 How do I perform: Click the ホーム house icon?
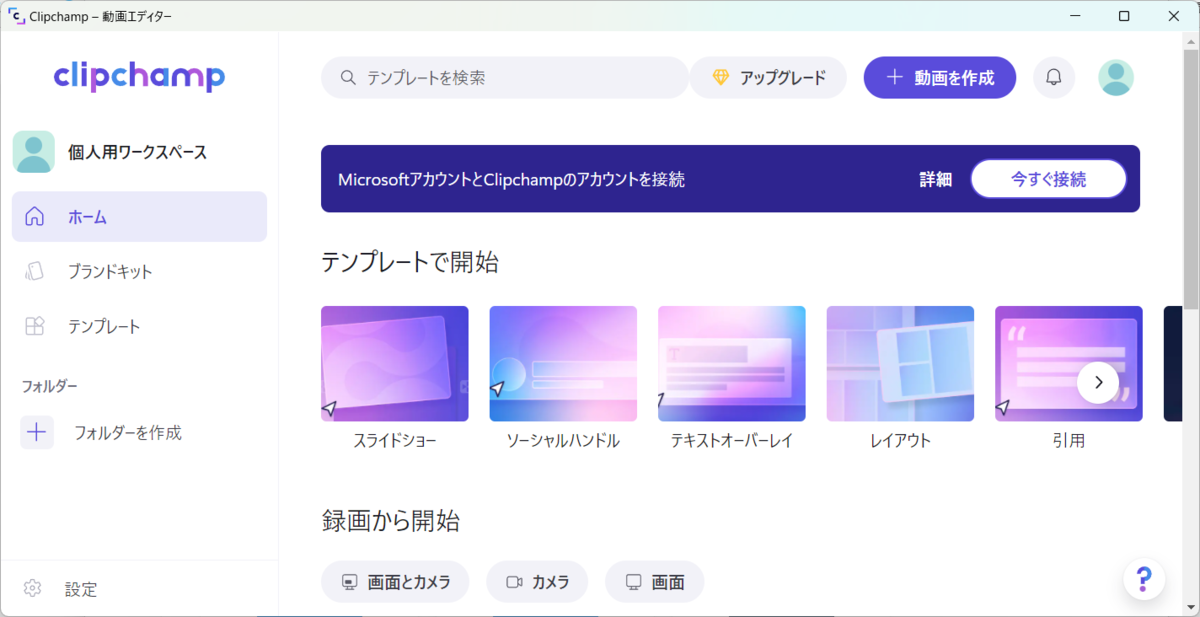pos(34,216)
